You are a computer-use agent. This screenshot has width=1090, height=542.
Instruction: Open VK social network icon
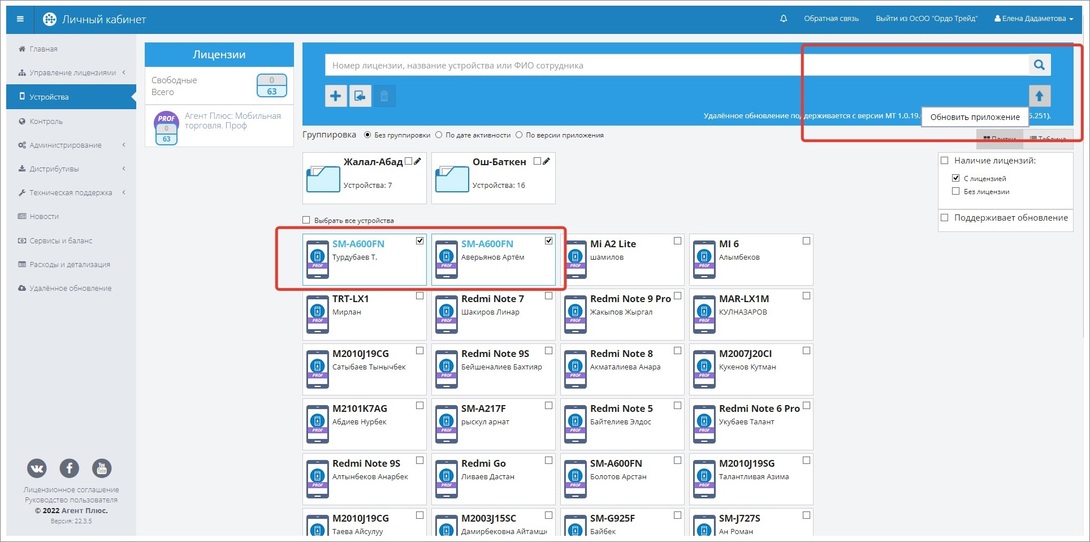pos(37,468)
